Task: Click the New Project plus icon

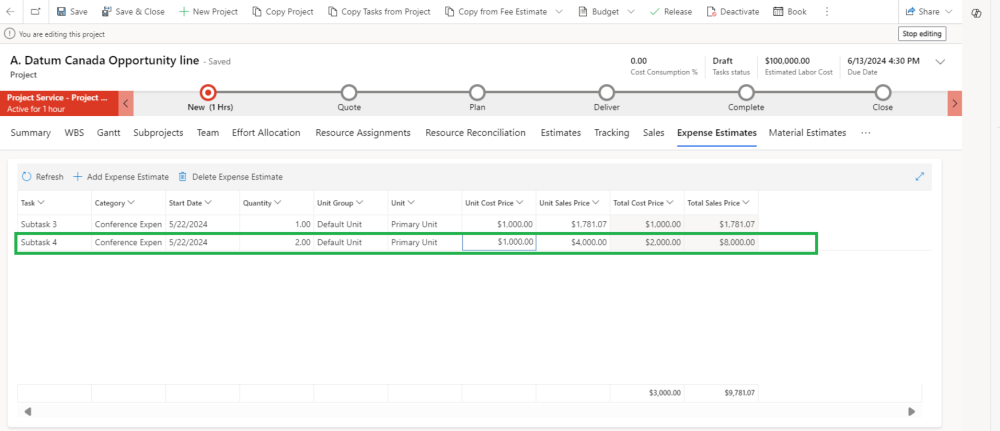Action: pyautogui.click(x=184, y=12)
